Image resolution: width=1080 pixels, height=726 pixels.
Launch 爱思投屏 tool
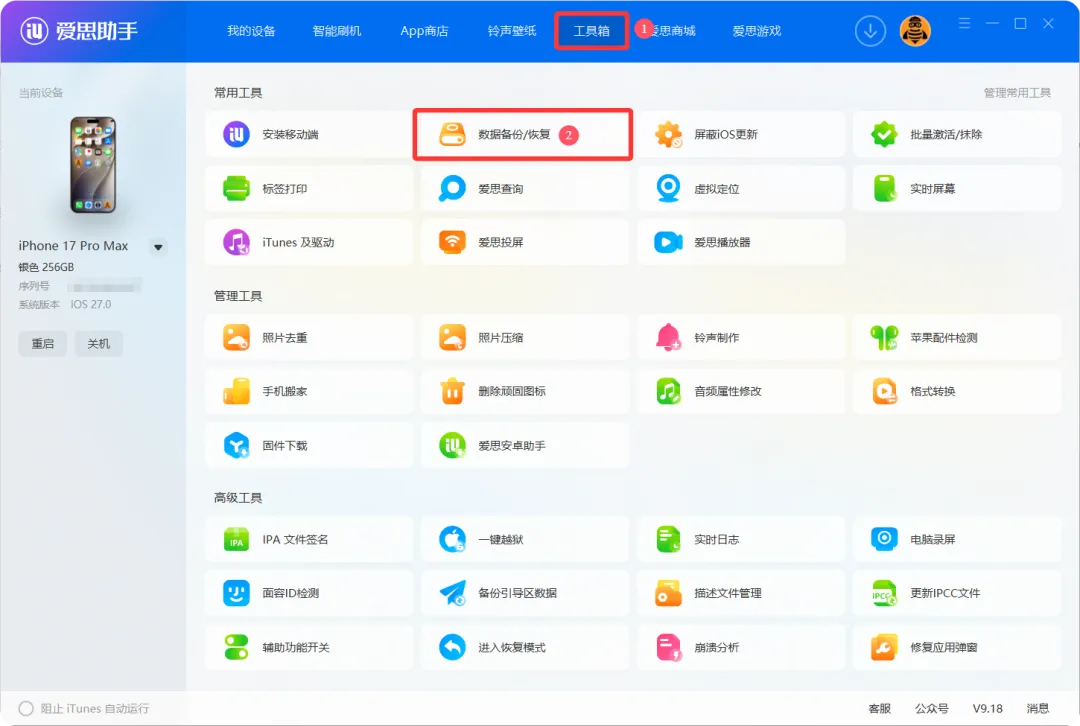coord(524,242)
